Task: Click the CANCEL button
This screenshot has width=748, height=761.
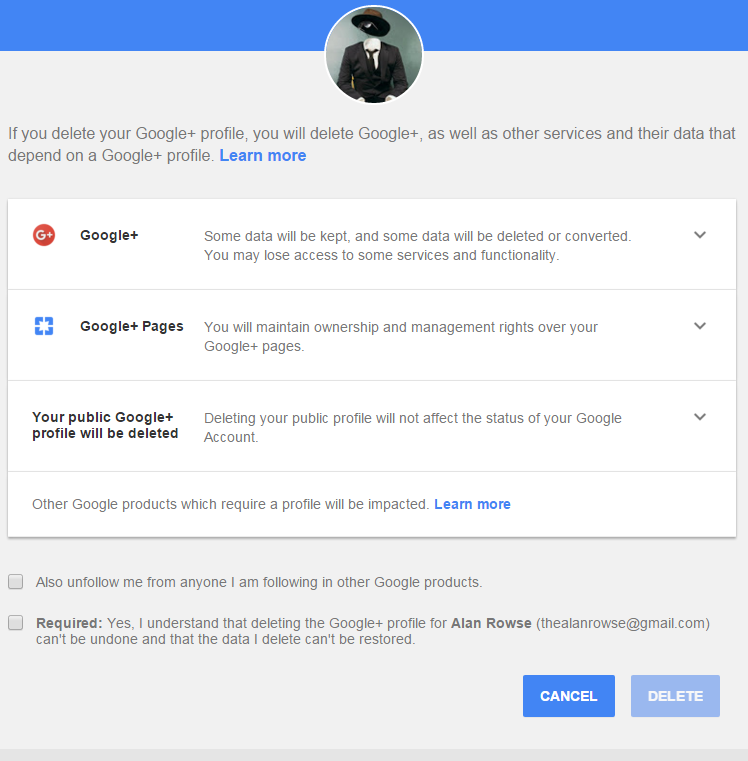Action: (568, 695)
